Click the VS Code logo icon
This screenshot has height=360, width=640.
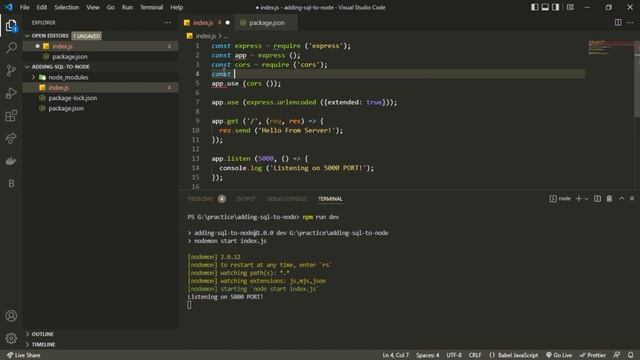(x=9, y=7)
